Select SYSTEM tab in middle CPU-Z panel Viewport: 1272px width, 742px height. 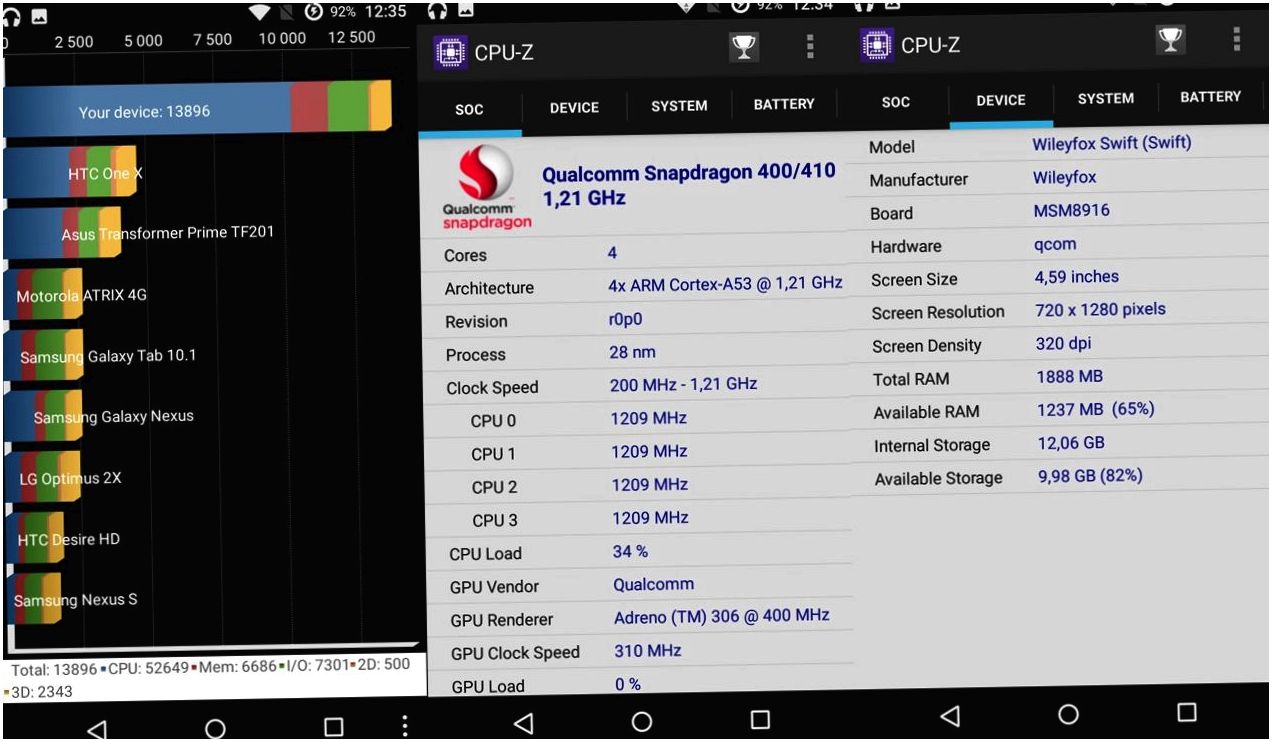(679, 105)
